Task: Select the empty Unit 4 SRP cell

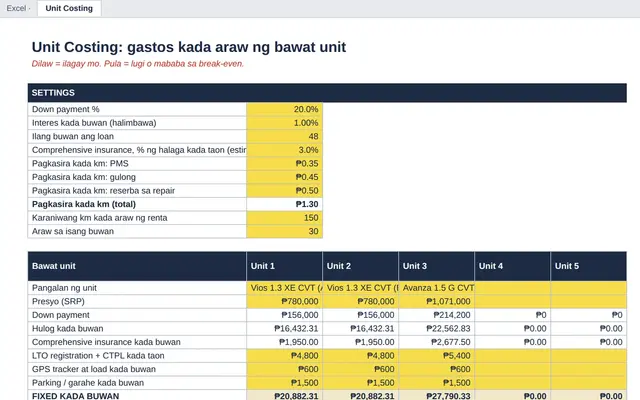Action: click(x=513, y=301)
